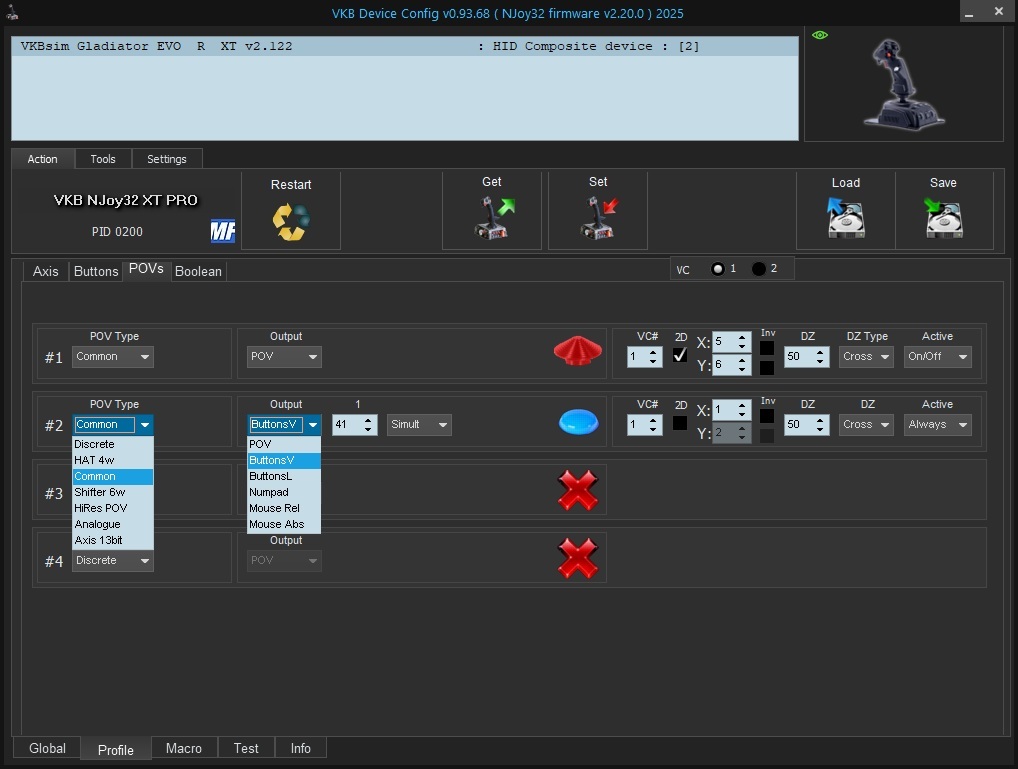The width and height of the screenshot is (1018, 769).
Task: Enable the 2D checkbox in row #2
Action: [680, 423]
